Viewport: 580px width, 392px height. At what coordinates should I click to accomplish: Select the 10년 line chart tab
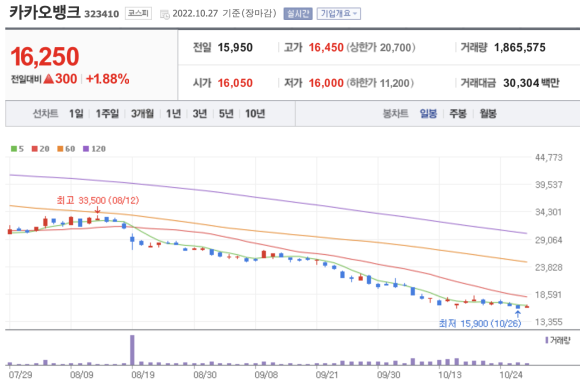[x=255, y=114]
